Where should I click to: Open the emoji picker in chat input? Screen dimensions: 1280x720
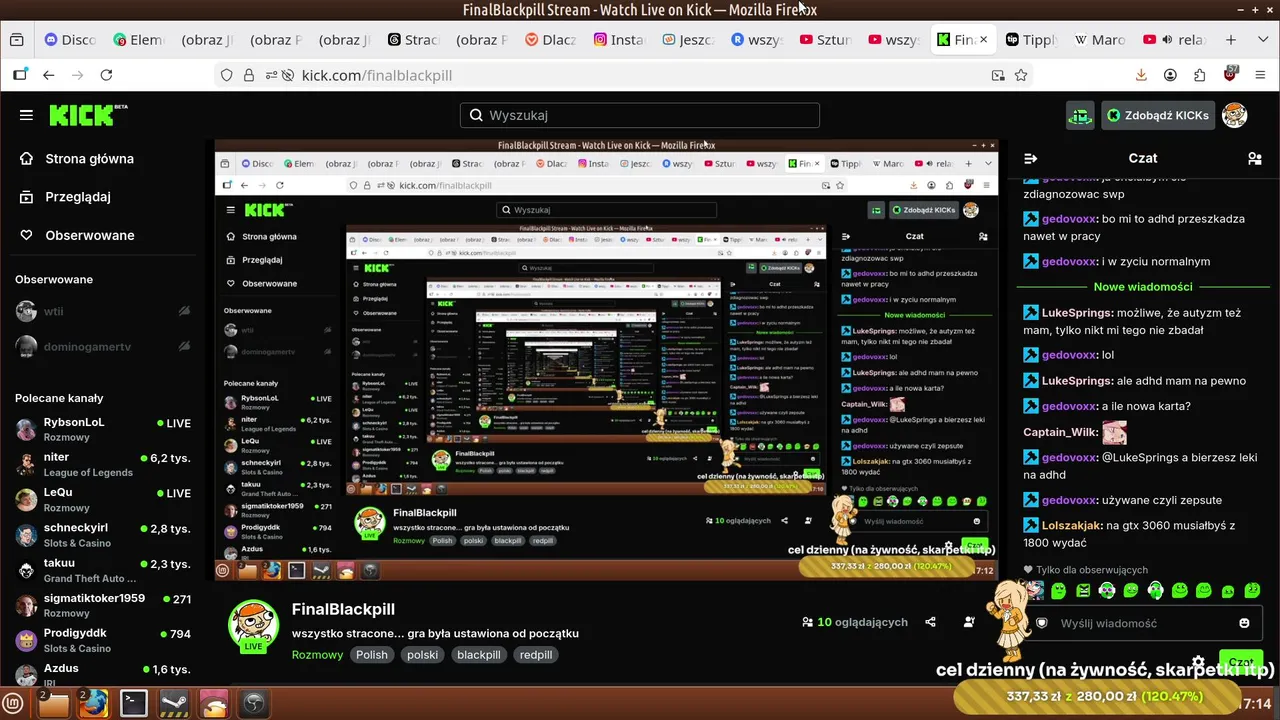click(x=1244, y=623)
